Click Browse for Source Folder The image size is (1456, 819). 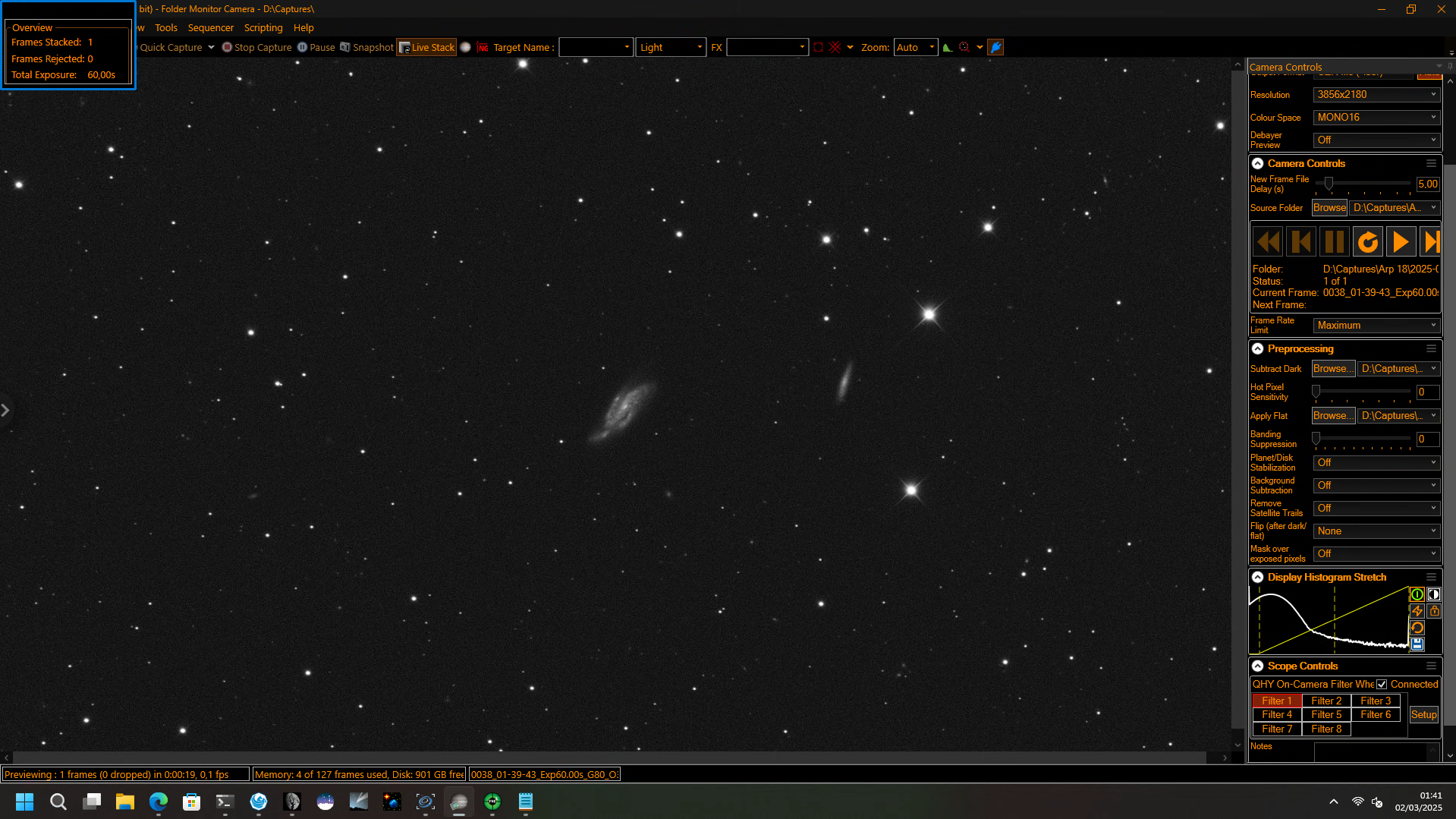tap(1329, 207)
